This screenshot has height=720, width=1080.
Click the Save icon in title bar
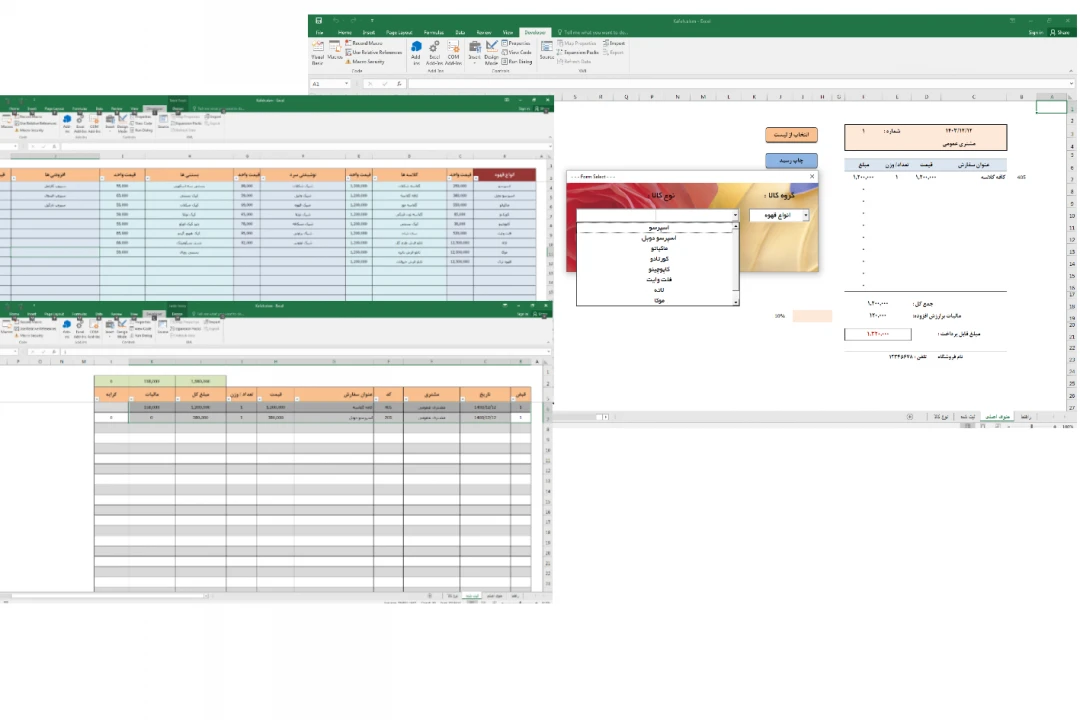coord(319,20)
